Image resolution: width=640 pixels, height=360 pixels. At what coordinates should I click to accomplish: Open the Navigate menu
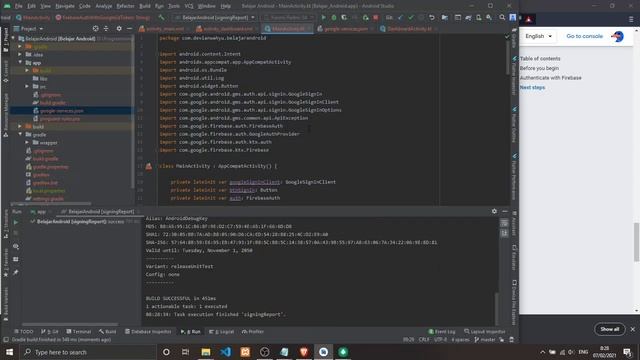point(65,6)
